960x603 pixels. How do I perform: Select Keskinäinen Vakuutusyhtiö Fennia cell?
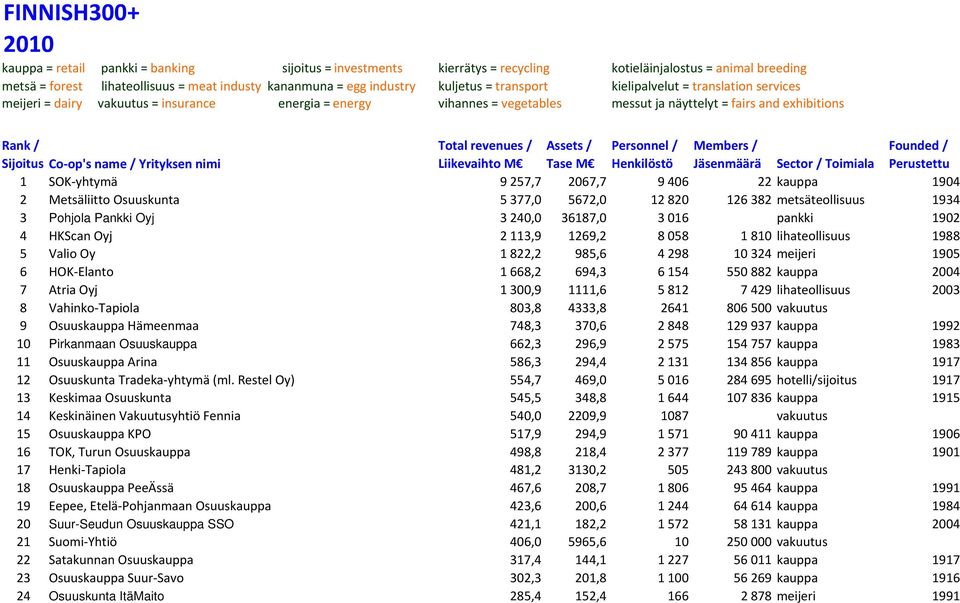tap(145, 416)
